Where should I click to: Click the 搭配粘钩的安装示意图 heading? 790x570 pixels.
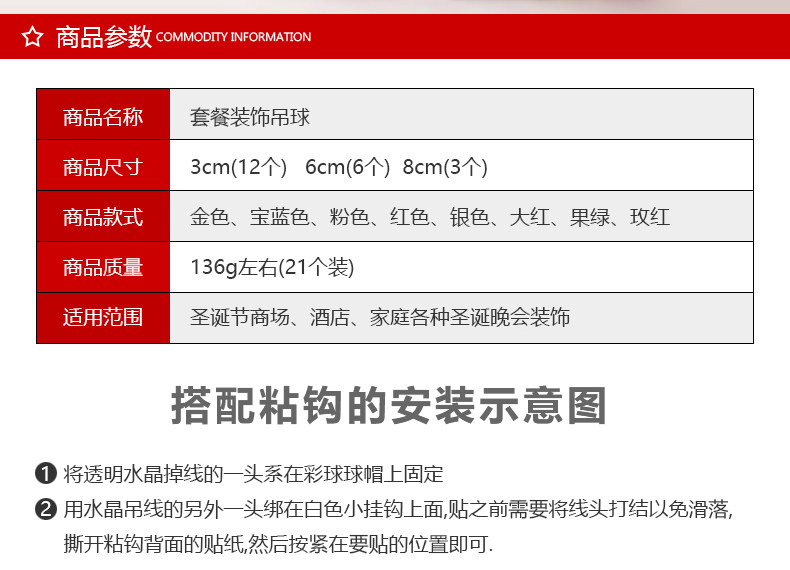(x=388, y=406)
